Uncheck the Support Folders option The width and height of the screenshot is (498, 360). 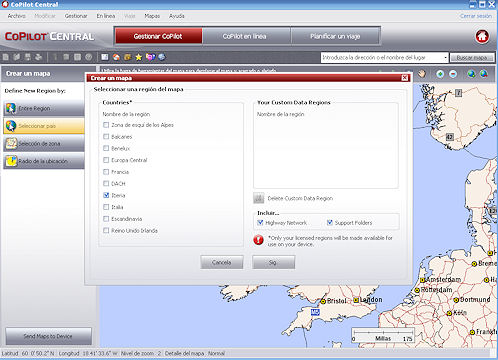coord(330,222)
